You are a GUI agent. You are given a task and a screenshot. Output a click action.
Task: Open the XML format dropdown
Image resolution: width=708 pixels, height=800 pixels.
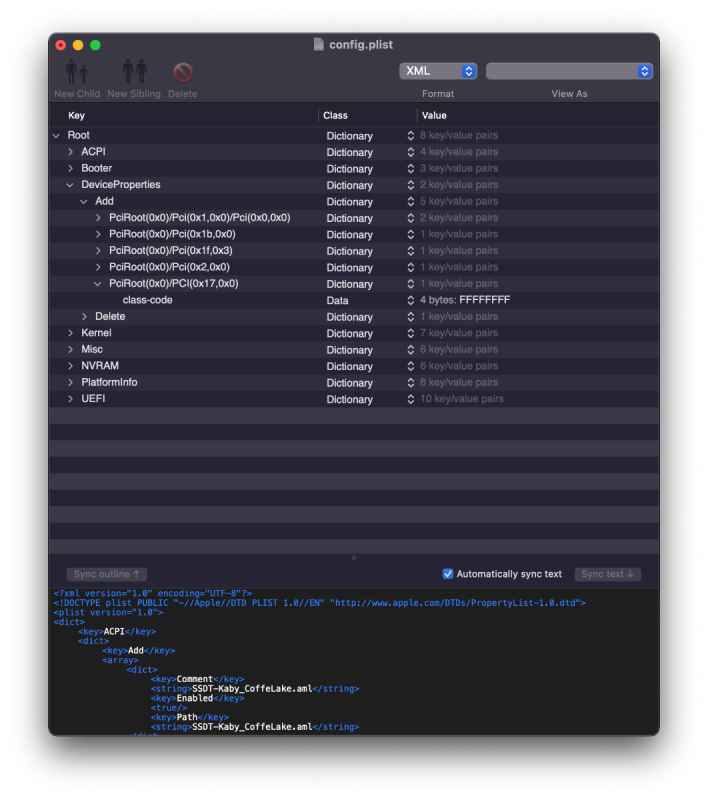coord(438,71)
